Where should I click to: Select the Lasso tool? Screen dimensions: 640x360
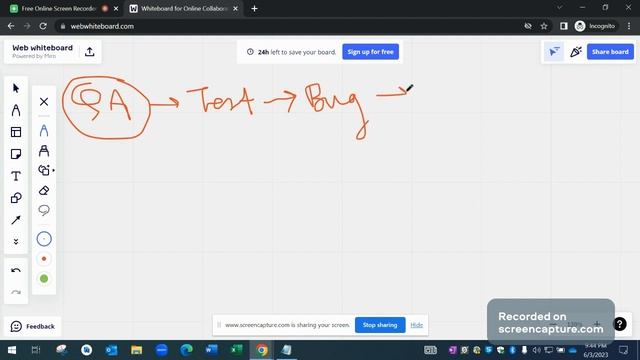click(x=44, y=210)
